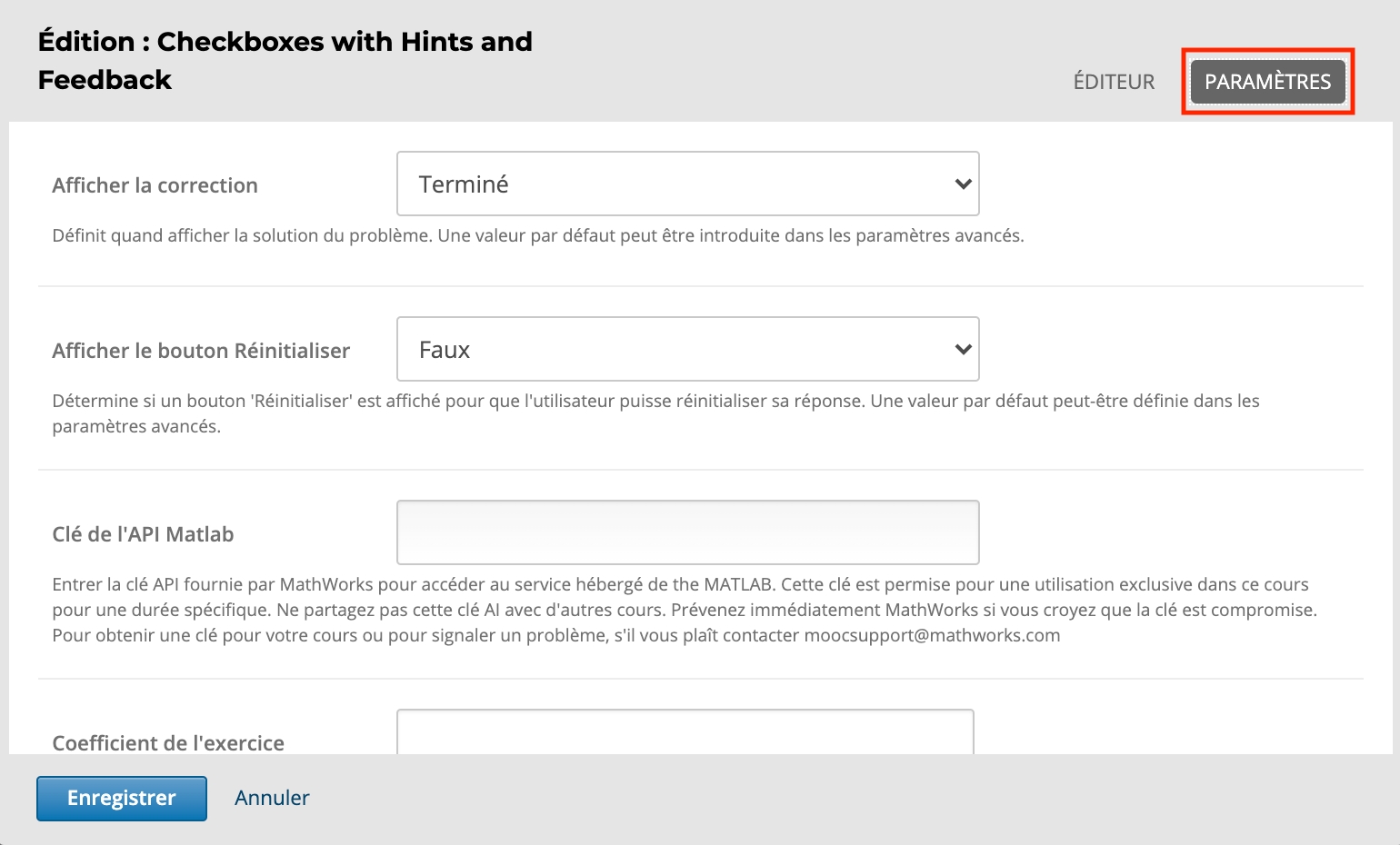Viewport: 1400px width, 845px height.
Task: Select the PARAMÈTRES tab
Action: click(x=1267, y=82)
